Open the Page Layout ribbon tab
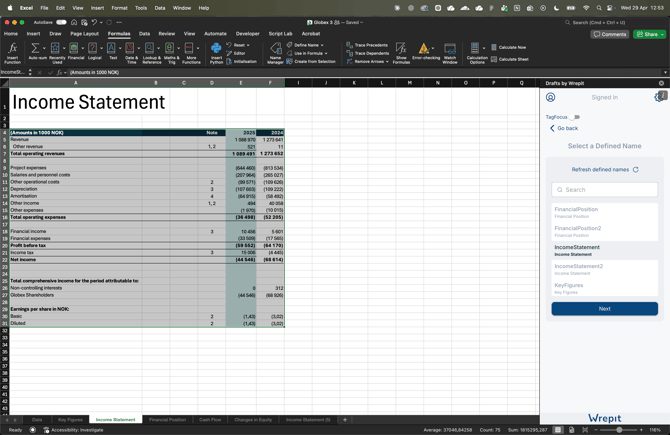 (85, 34)
